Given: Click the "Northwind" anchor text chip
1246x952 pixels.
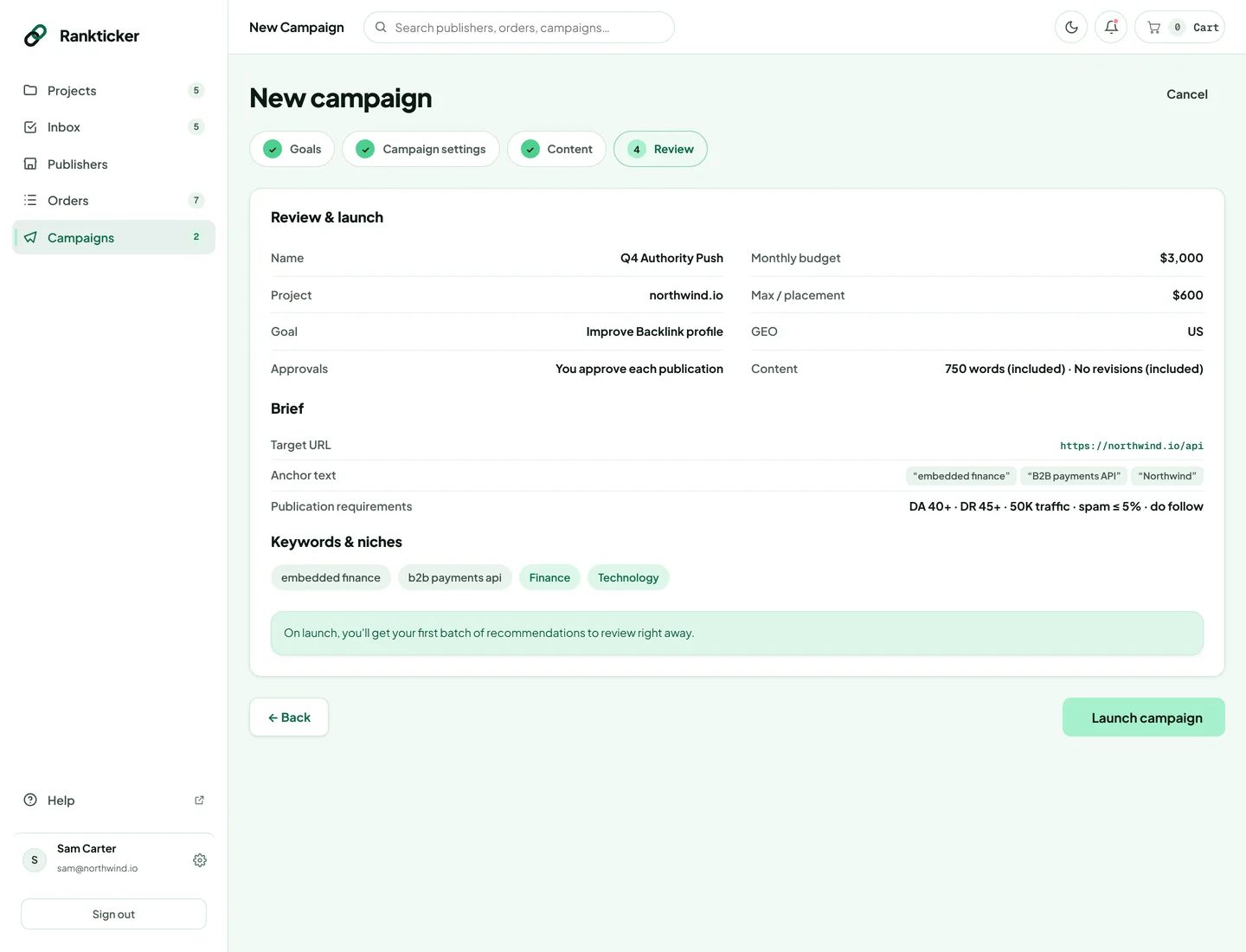Looking at the screenshot, I should 1167,476.
